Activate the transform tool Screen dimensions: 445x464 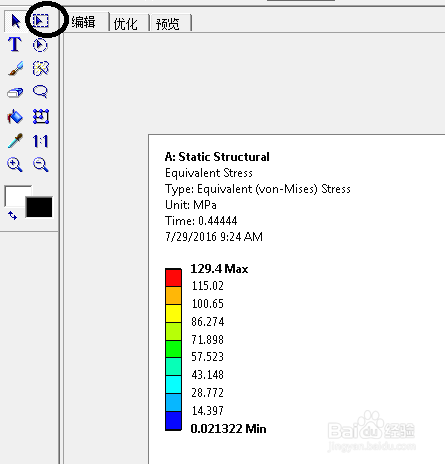(x=41, y=116)
